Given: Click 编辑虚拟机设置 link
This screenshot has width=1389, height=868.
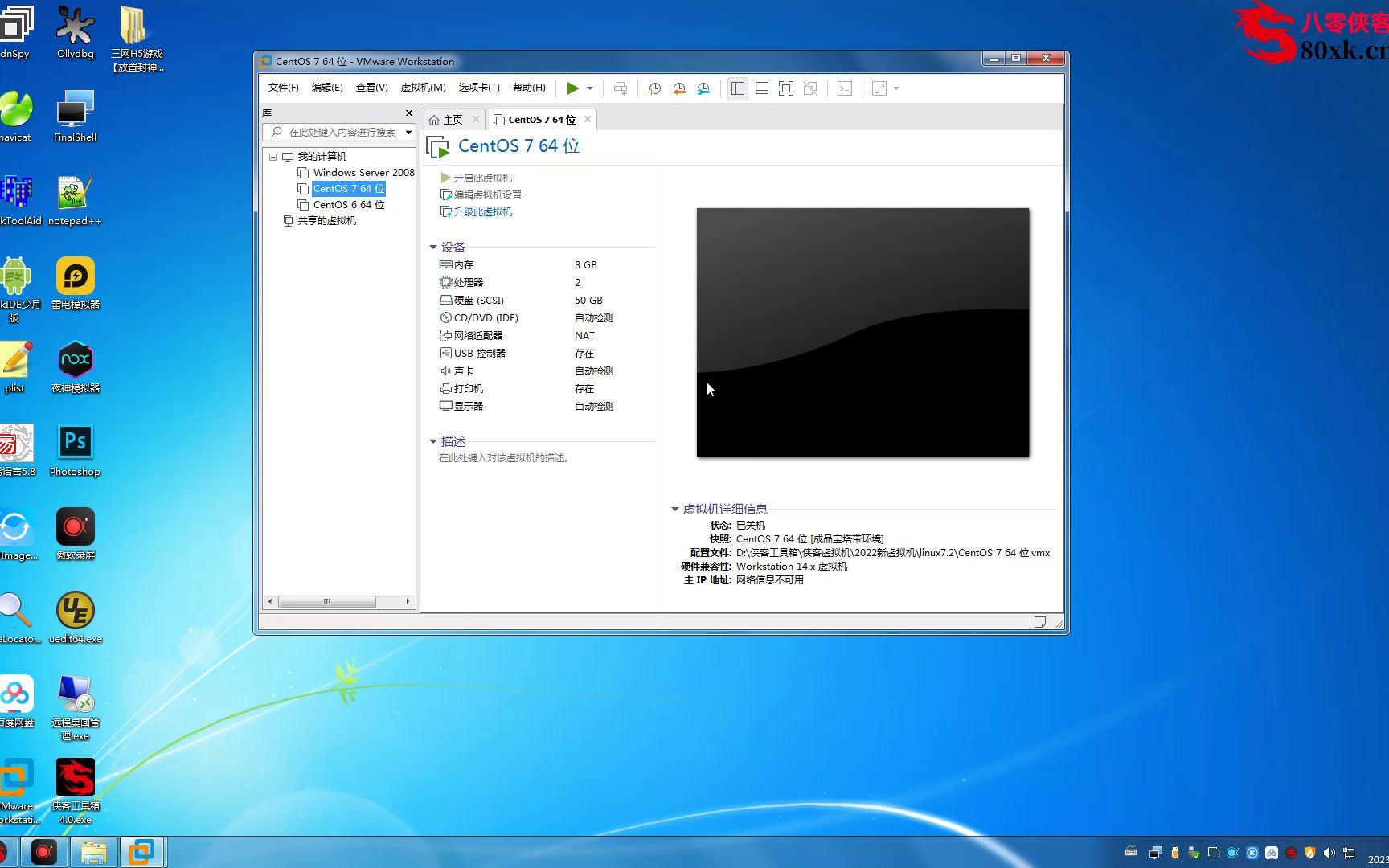Looking at the screenshot, I should coord(481,194).
